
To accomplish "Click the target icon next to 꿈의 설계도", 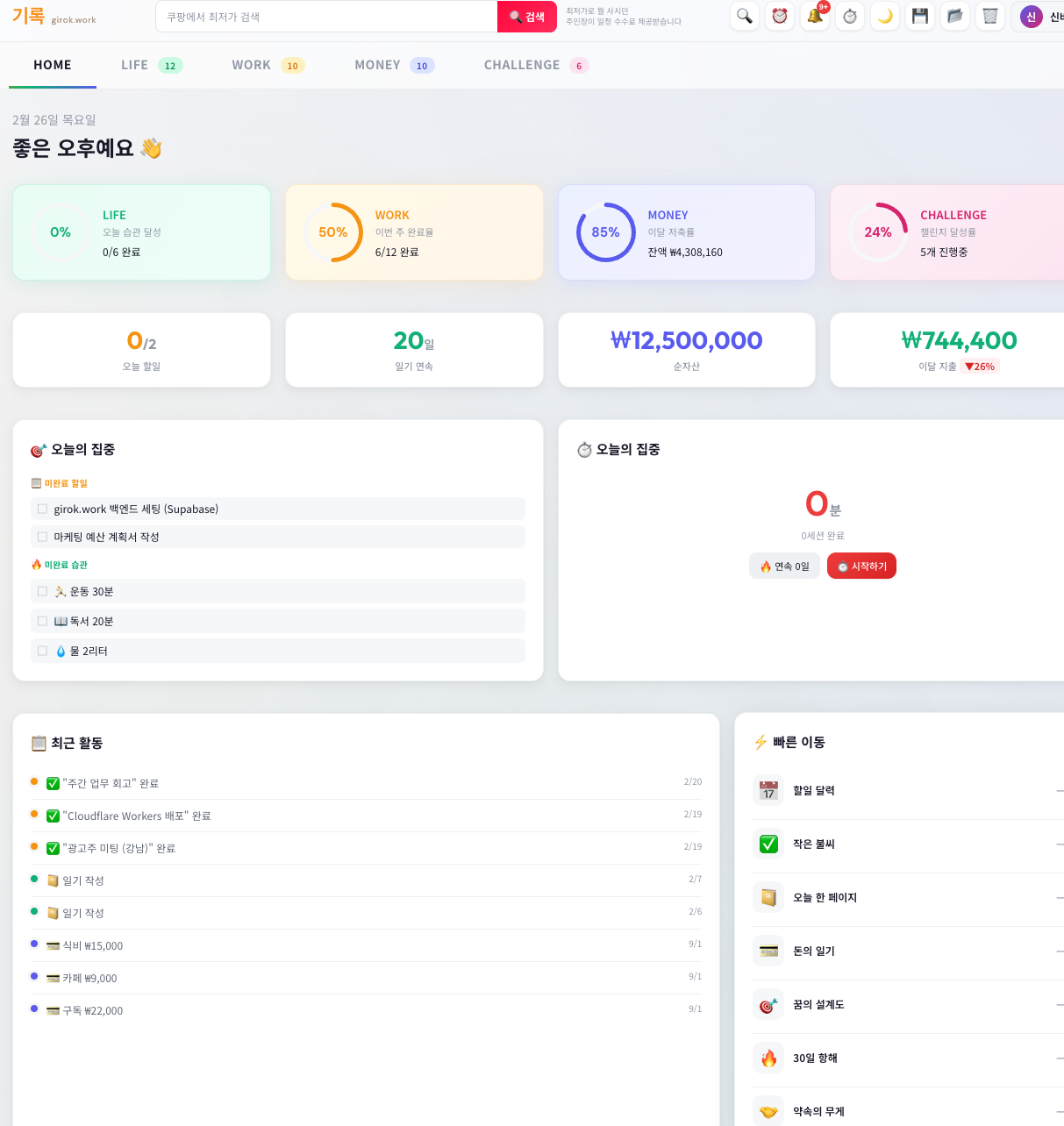I will [768, 1004].
